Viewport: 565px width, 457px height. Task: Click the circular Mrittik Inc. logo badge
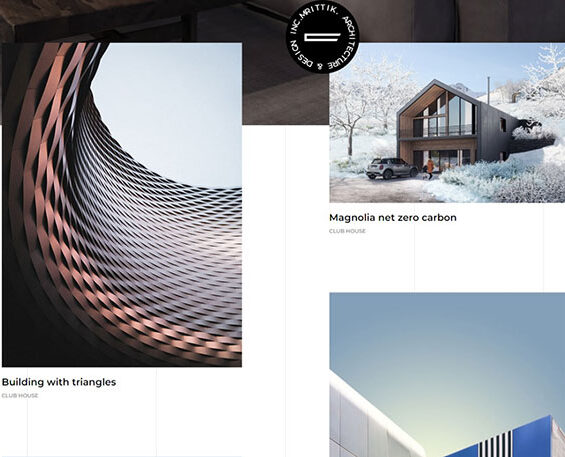322,37
